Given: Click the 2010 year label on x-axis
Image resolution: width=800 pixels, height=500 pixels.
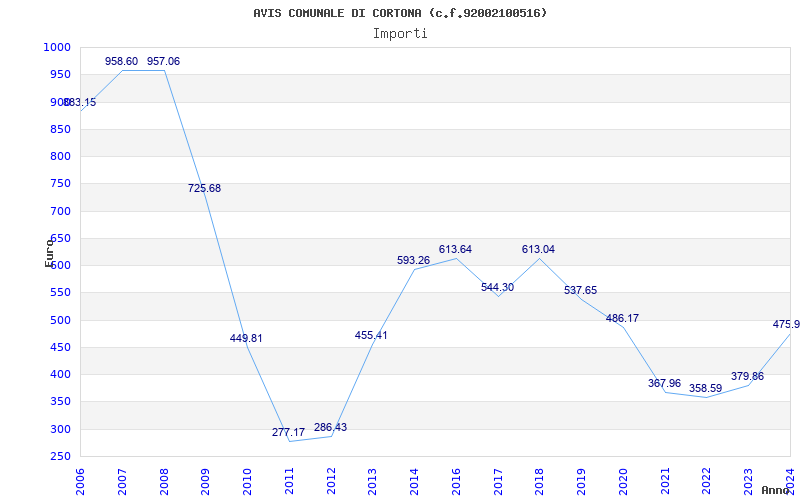Looking at the screenshot, I should click(x=247, y=481).
